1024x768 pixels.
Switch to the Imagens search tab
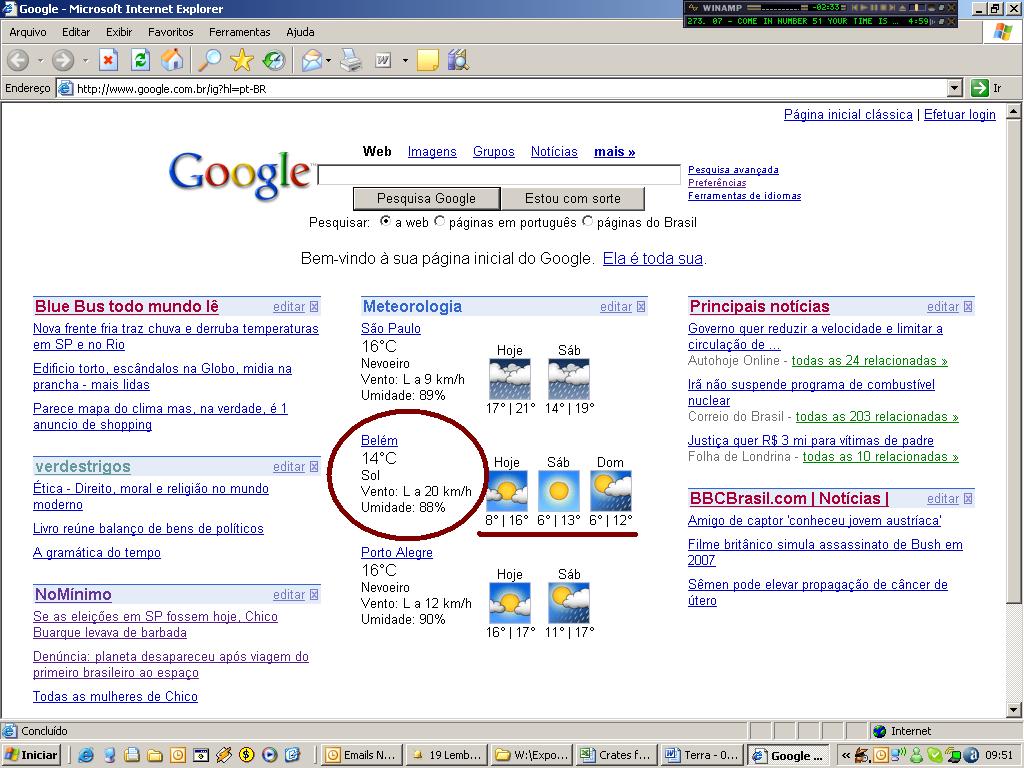pos(432,152)
